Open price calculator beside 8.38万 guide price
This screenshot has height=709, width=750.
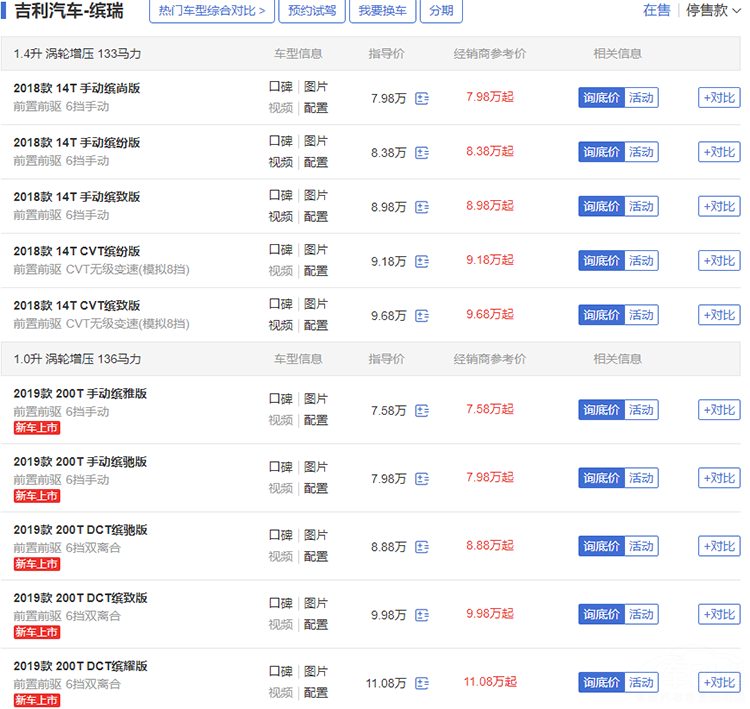(x=421, y=153)
